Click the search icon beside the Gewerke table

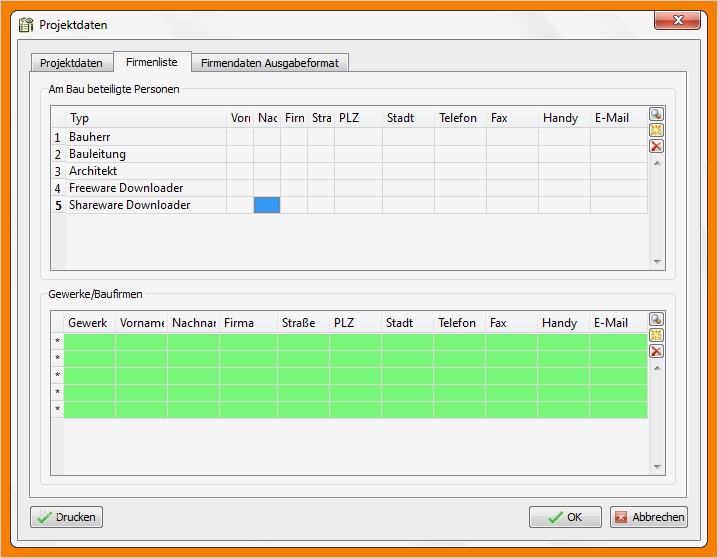(x=656, y=319)
